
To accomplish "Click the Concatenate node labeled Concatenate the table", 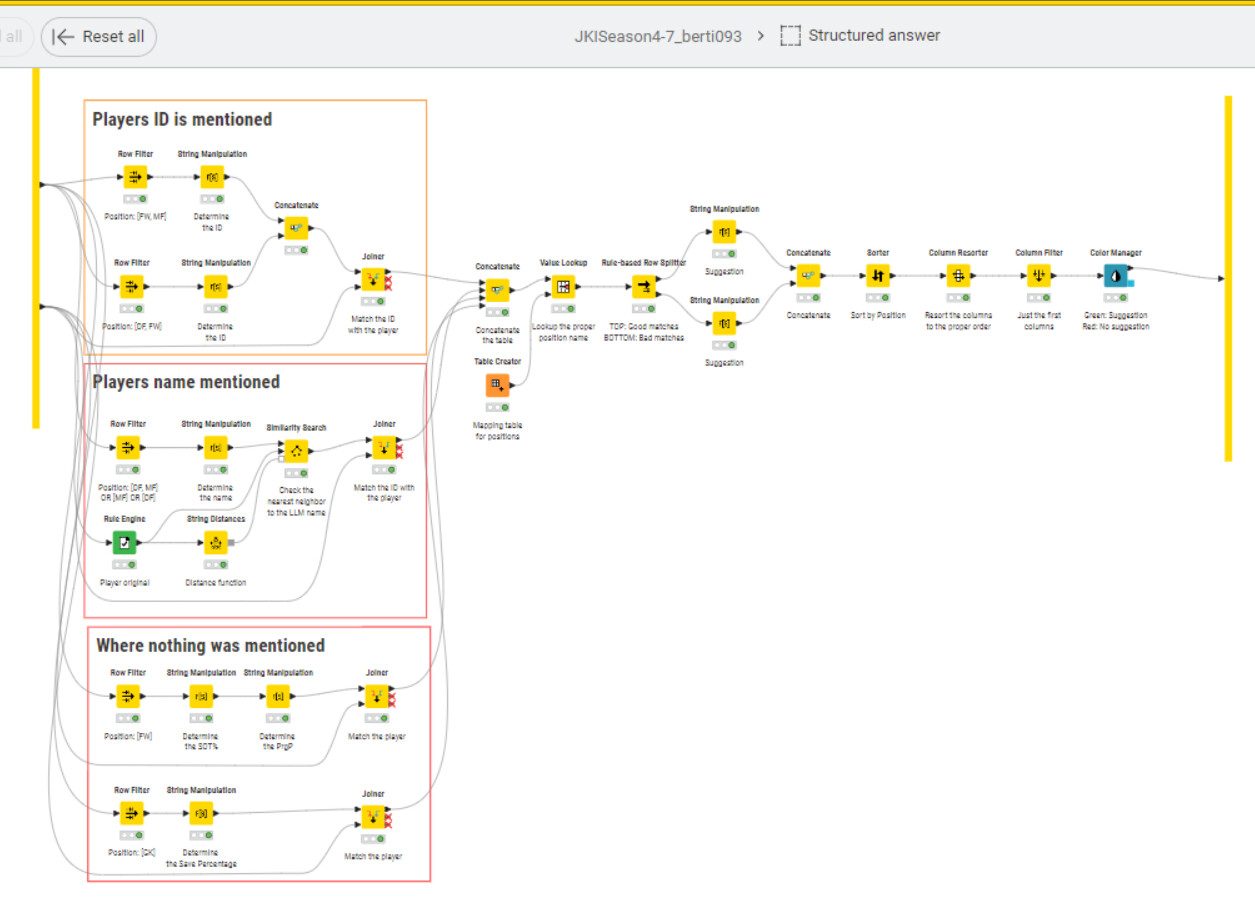I will pos(497,290).
